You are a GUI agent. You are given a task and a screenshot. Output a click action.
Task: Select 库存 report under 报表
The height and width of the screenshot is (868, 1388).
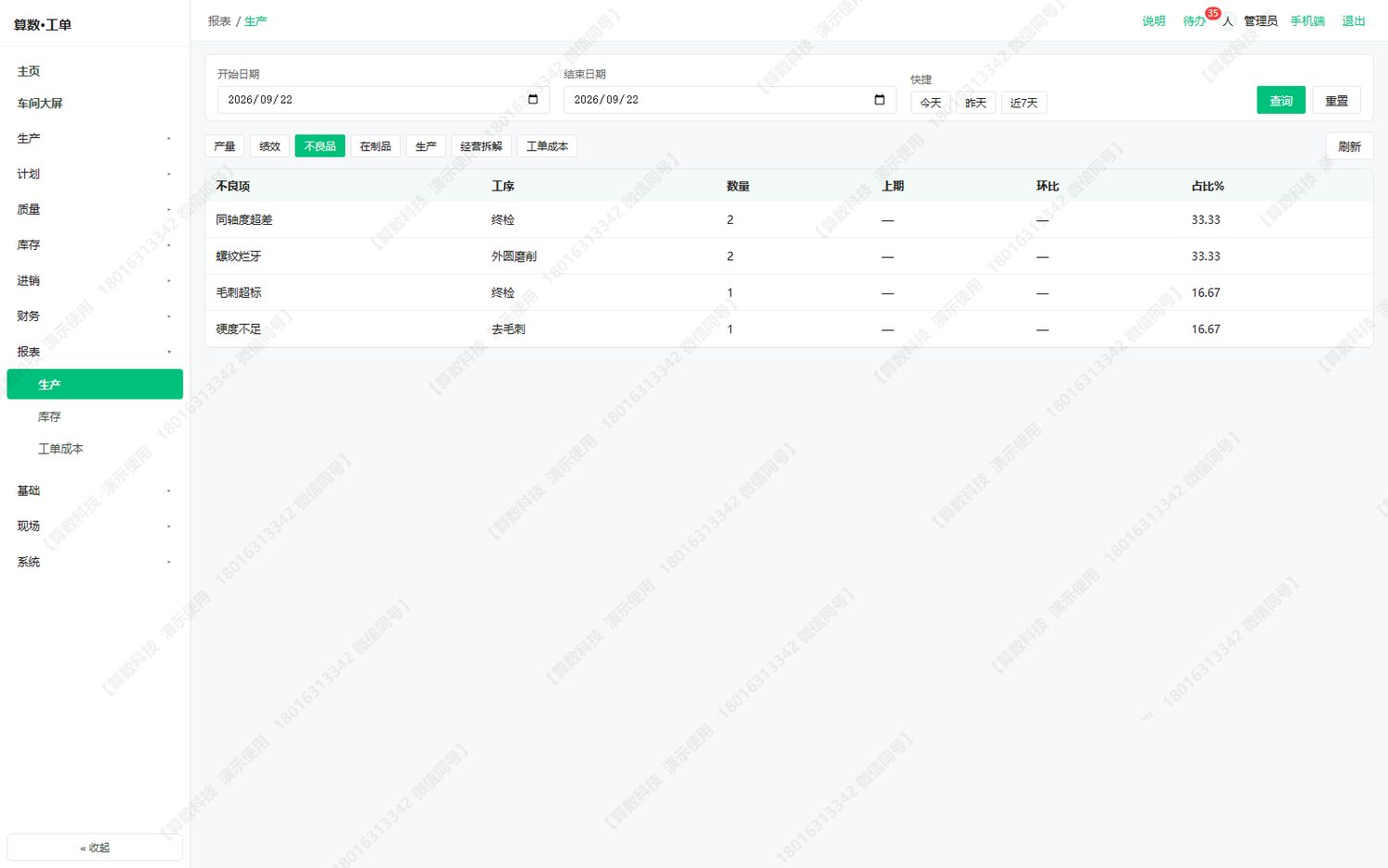(x=94, y=416)
